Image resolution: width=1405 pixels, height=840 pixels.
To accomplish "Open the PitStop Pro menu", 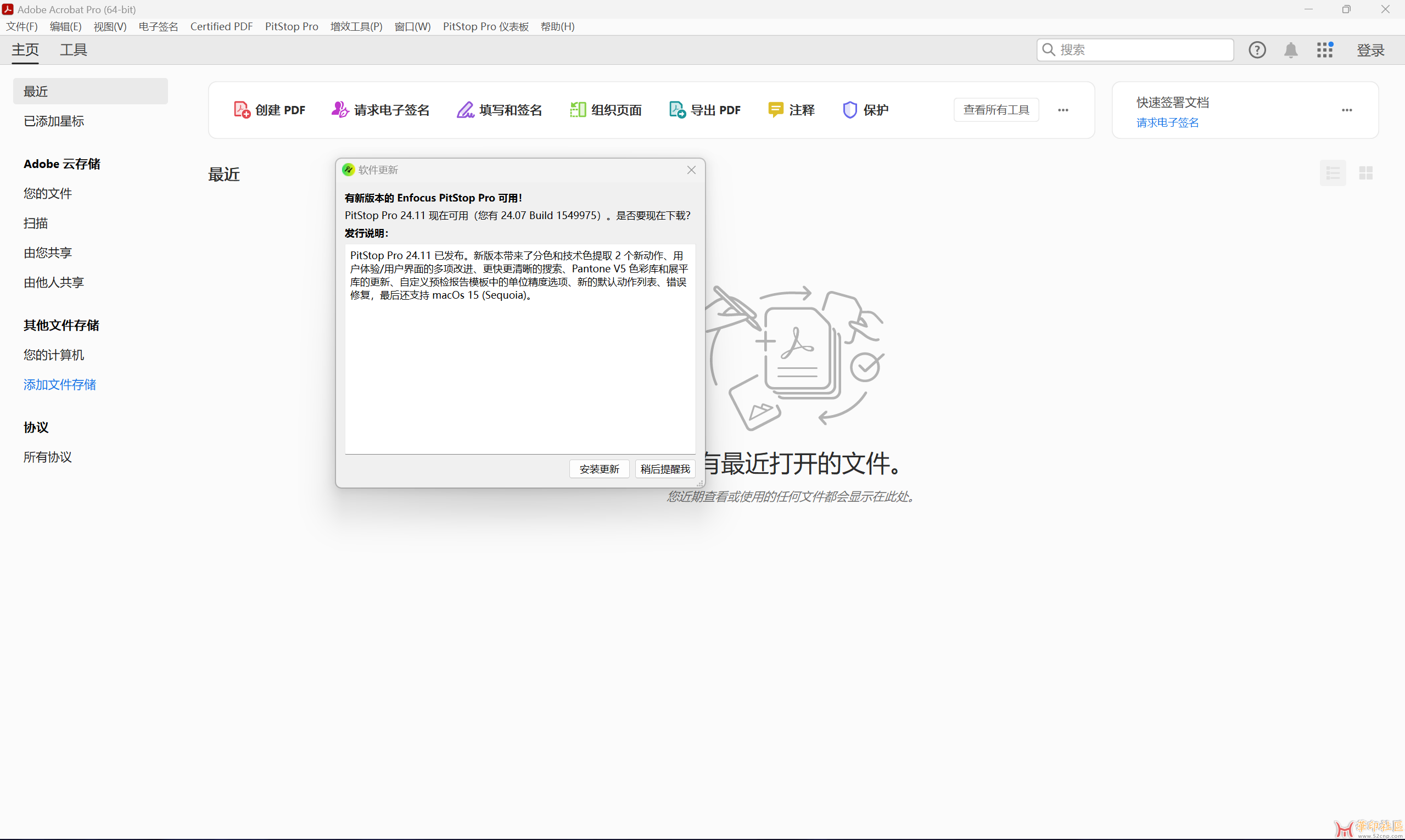I will coord(292,26).
